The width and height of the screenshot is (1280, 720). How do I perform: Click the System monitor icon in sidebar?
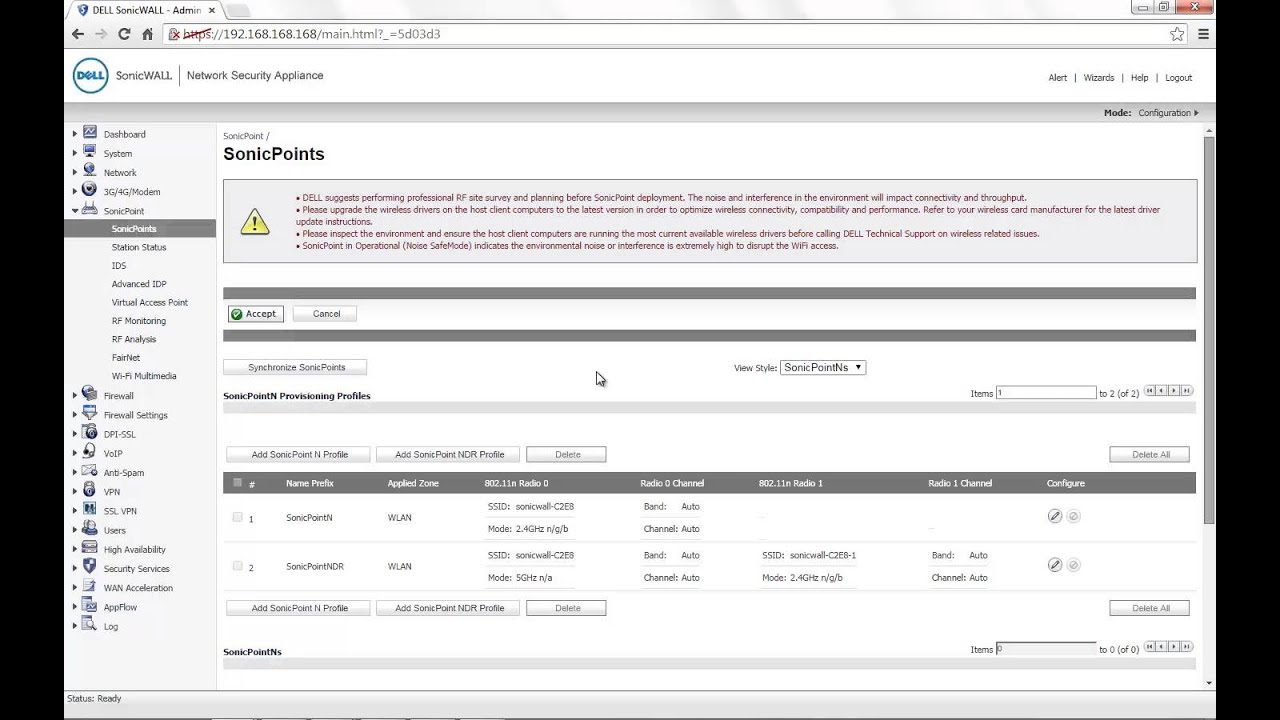tap(90, 152)
